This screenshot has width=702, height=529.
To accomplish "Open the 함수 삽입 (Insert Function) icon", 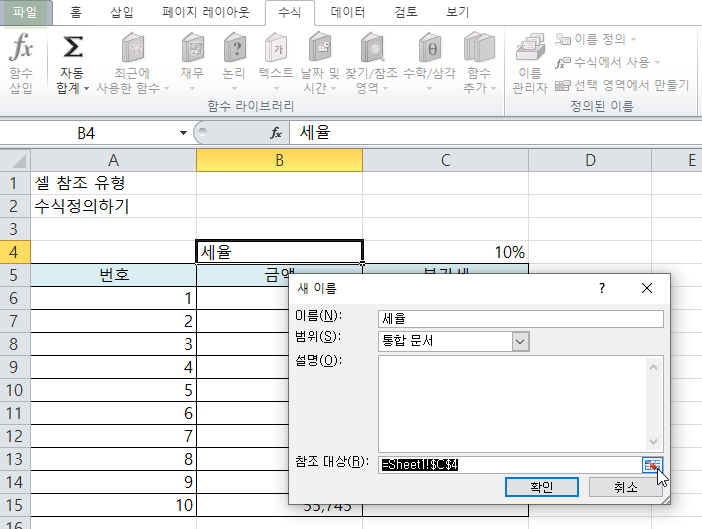I will (21, 46).
